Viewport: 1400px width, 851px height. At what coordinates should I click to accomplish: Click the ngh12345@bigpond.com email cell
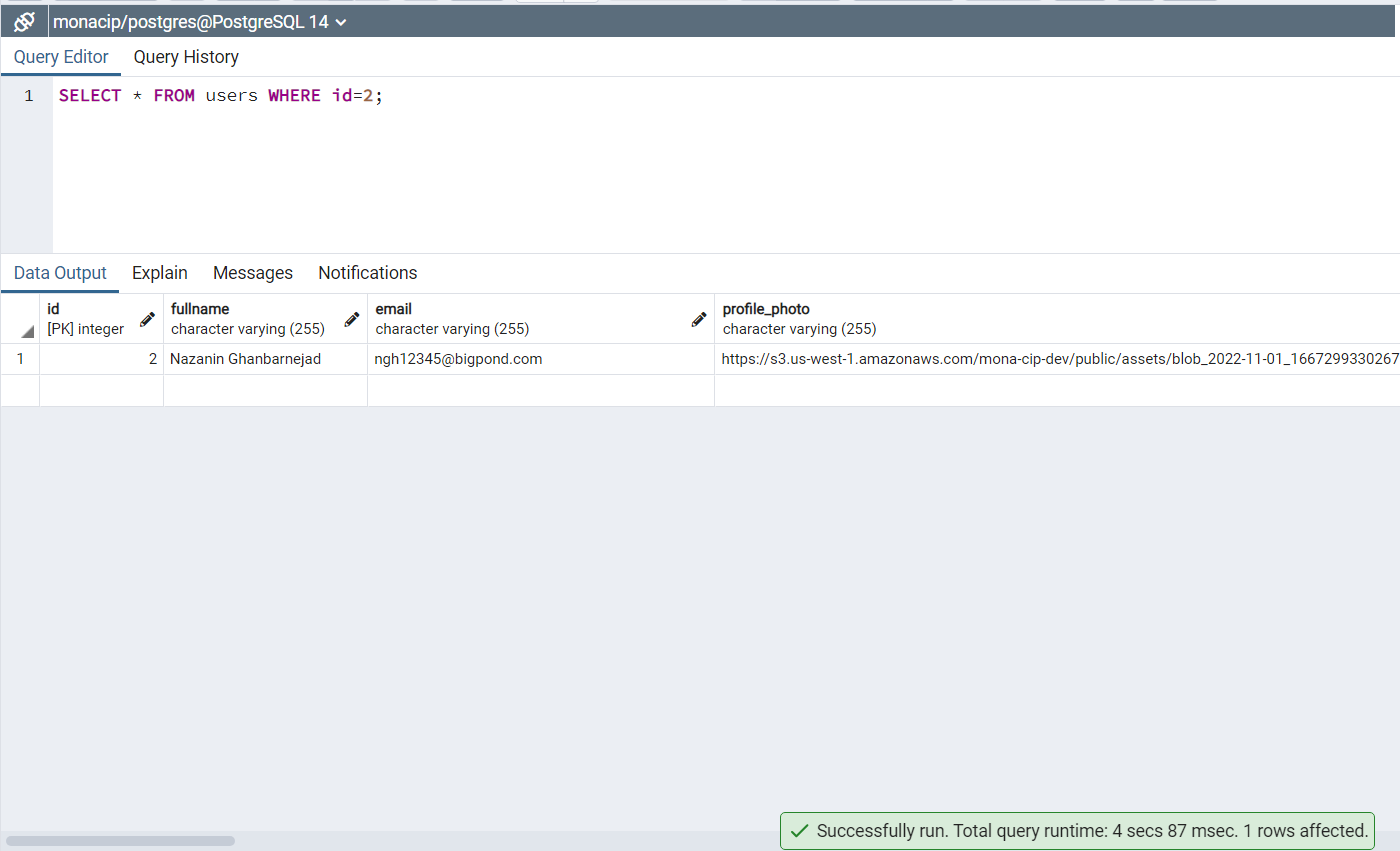click(458, 359)
